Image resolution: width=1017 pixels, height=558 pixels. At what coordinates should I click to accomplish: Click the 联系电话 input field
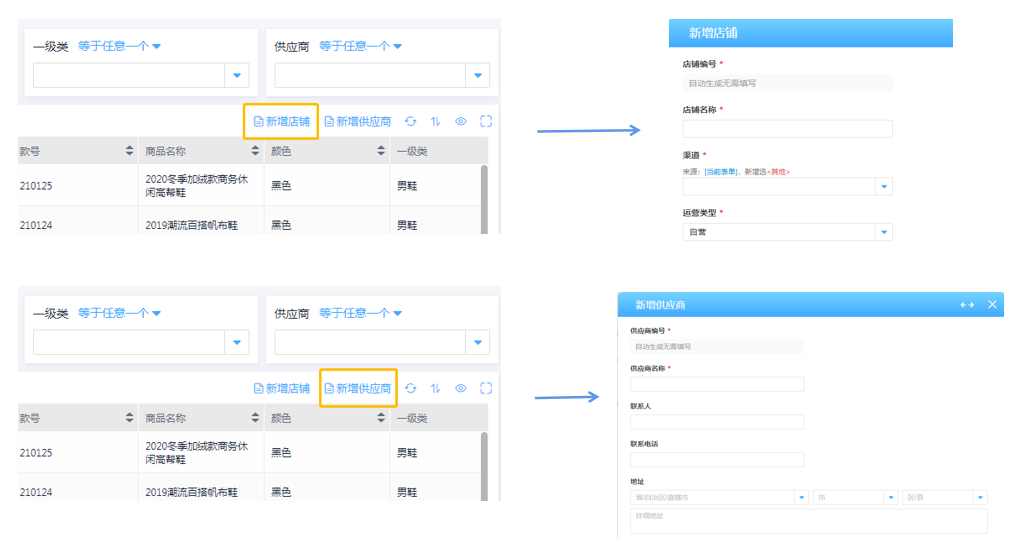click(716, 460)
